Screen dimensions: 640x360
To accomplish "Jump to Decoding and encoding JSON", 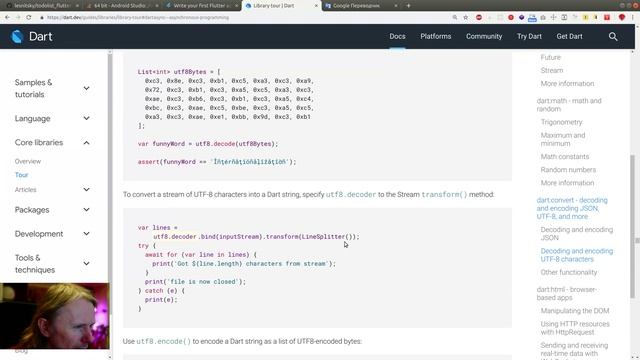I will pyautogui.click(x=577, y=233).
